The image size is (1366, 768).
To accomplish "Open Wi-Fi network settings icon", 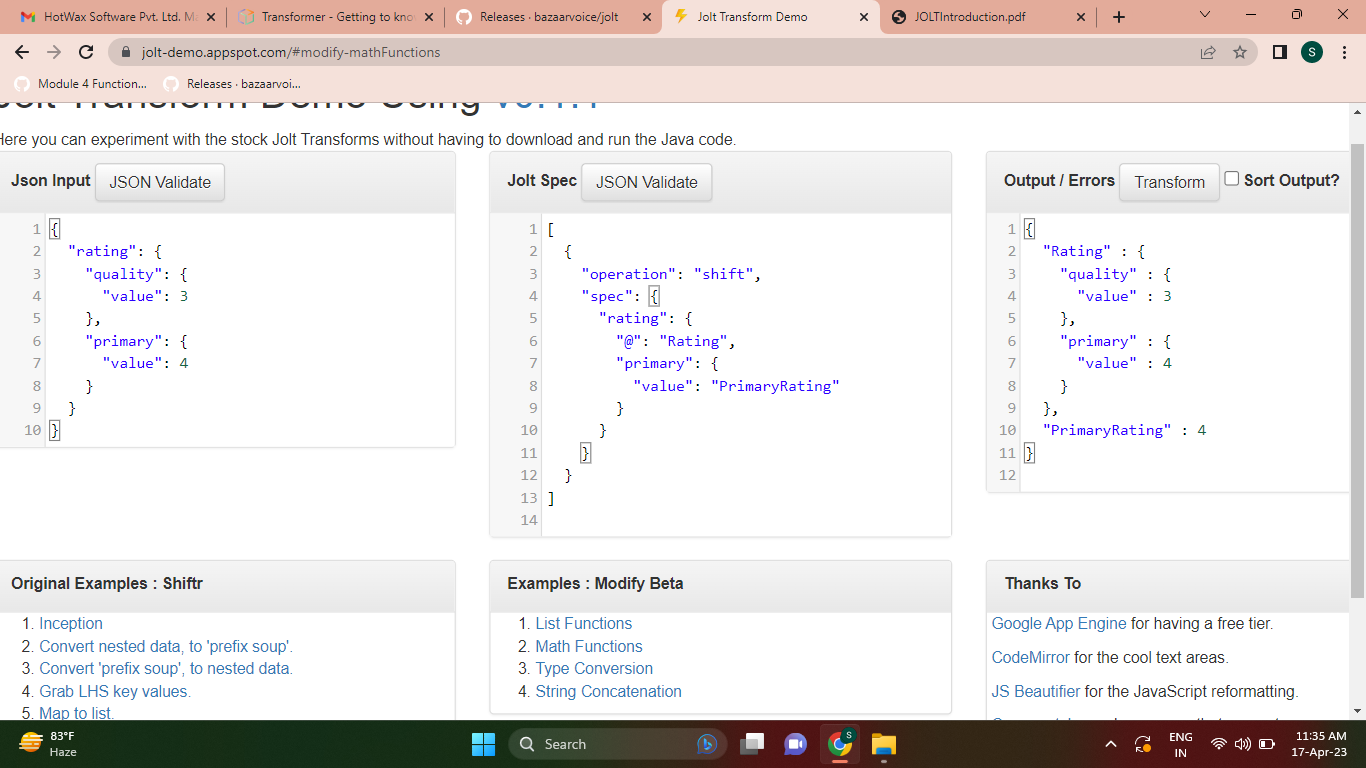I will click(1218, 744).
